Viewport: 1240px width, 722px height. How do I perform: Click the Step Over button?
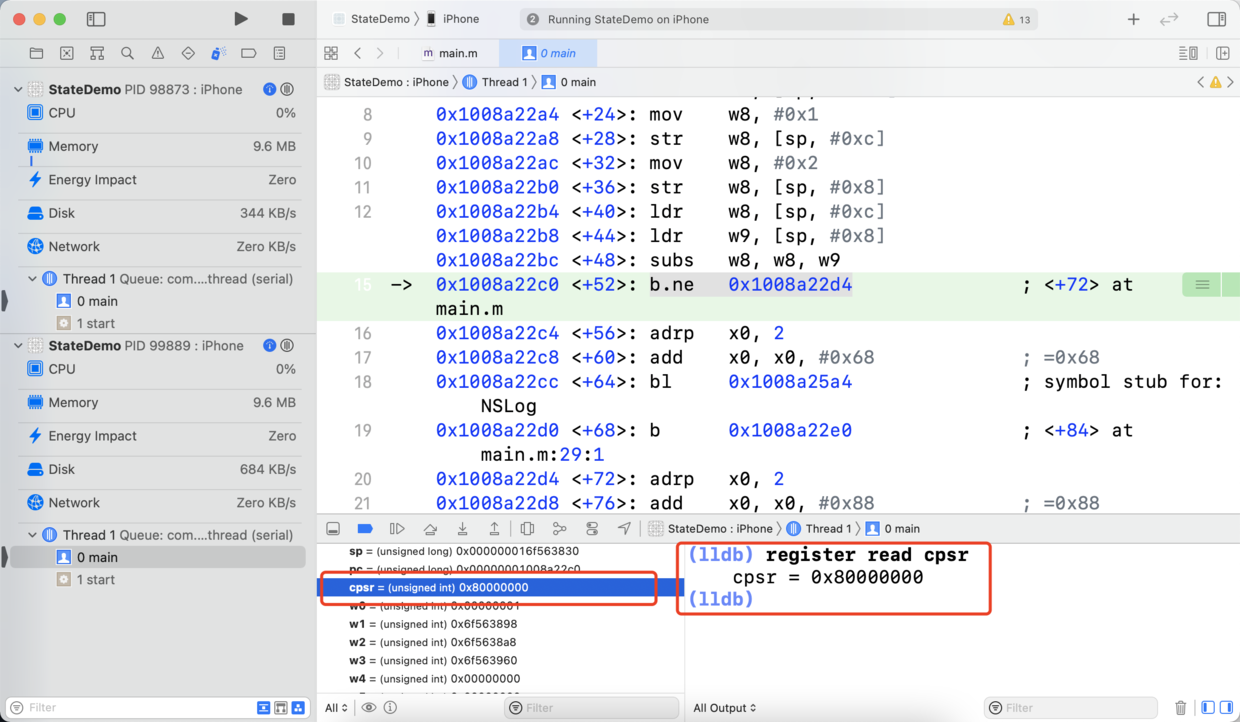tap(430, 528)
